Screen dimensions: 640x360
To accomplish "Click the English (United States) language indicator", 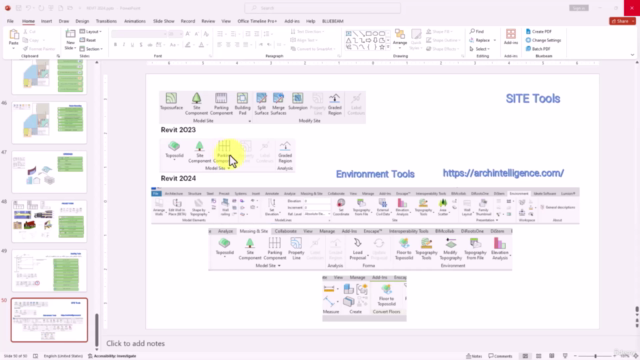I will [63, 356].
